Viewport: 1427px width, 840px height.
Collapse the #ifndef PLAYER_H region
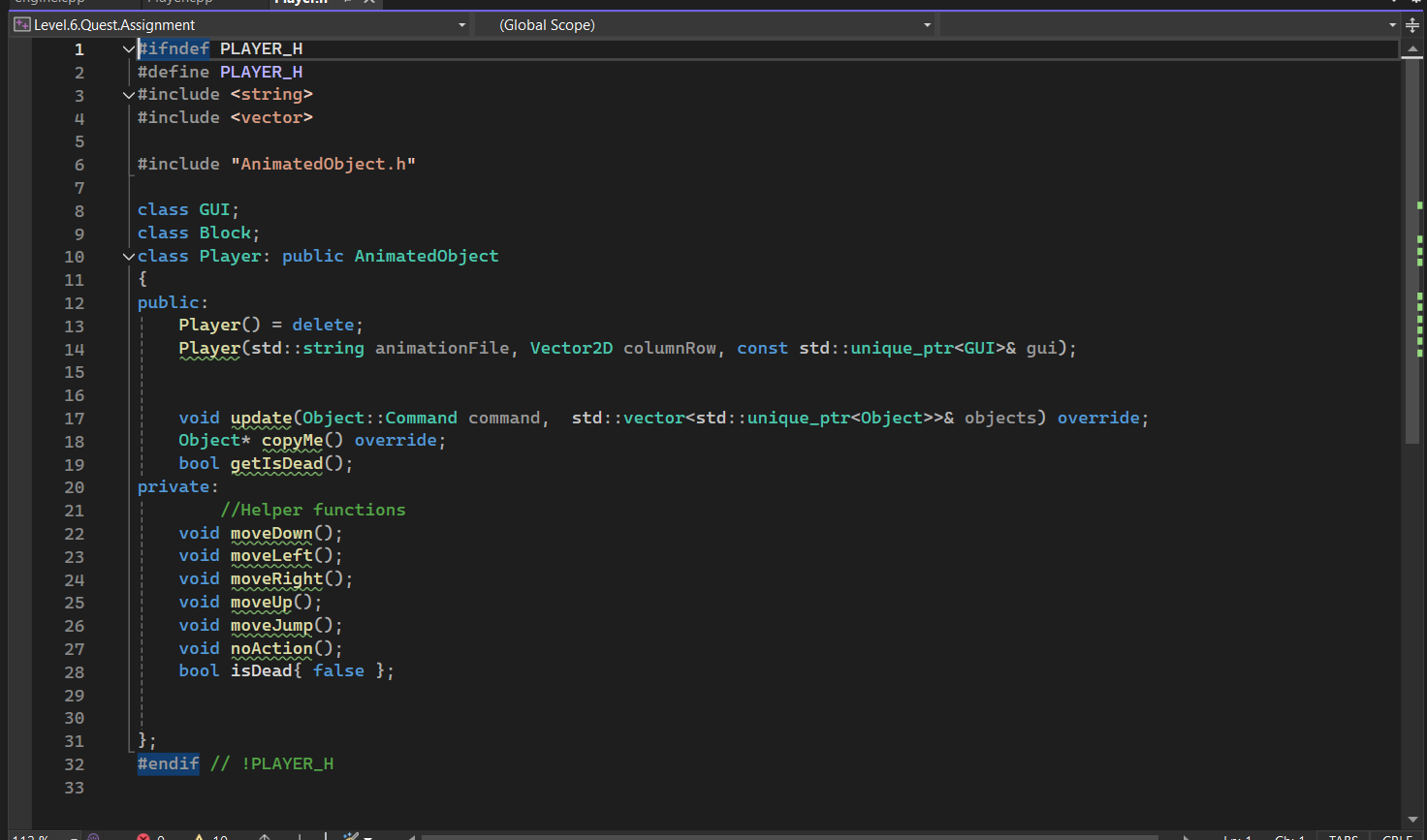pyautogui.click(x=128, y=48)
